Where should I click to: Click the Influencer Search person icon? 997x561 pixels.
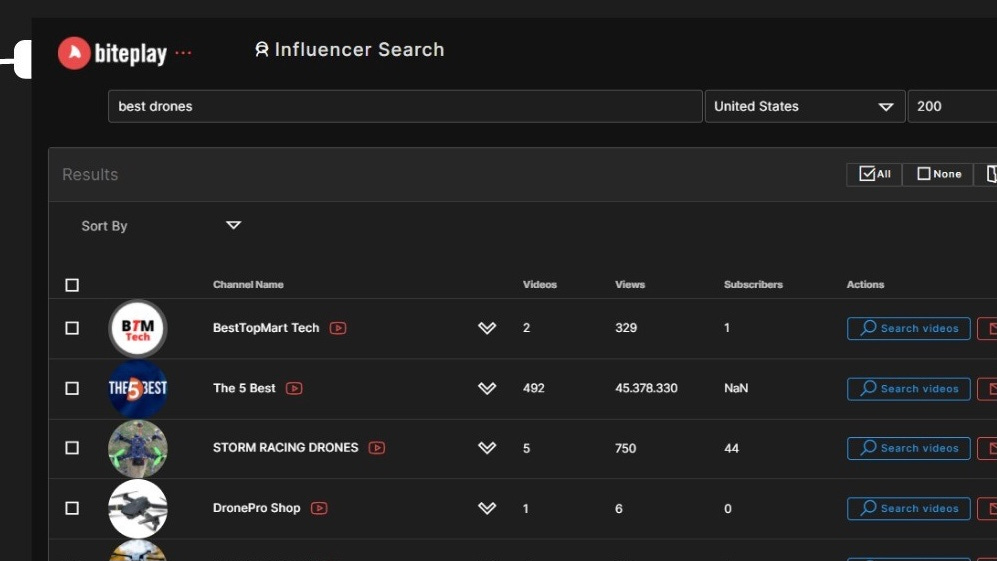click(261, 50)
